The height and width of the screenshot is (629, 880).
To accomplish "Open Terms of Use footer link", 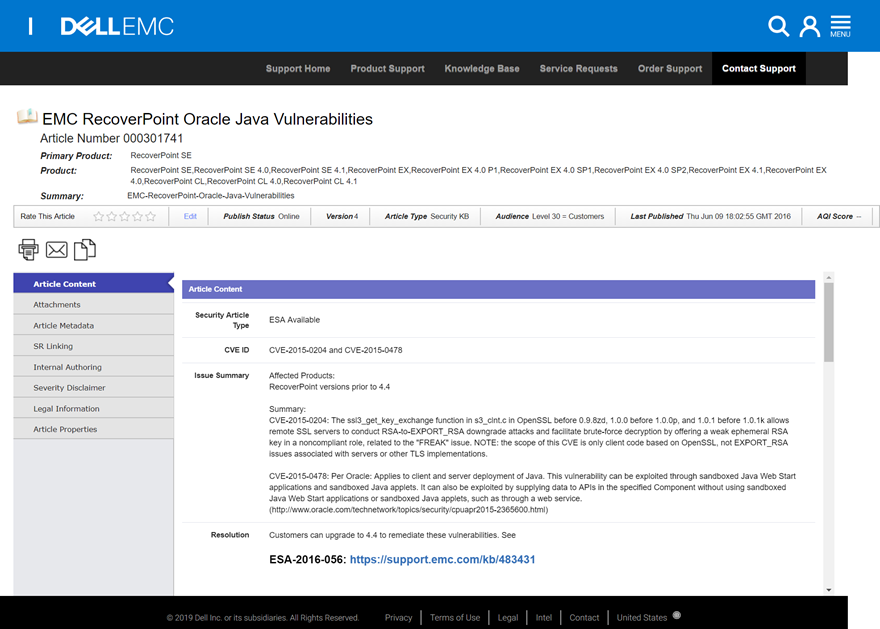I will click(x=455, y=617).
